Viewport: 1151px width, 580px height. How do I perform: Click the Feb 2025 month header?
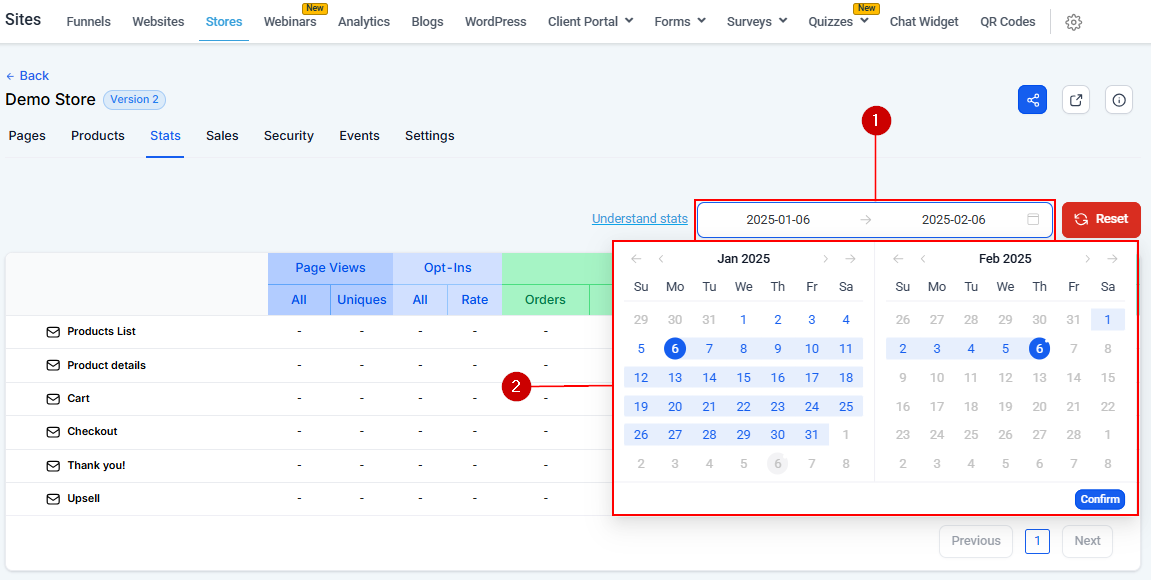[x=1005, y=258]
